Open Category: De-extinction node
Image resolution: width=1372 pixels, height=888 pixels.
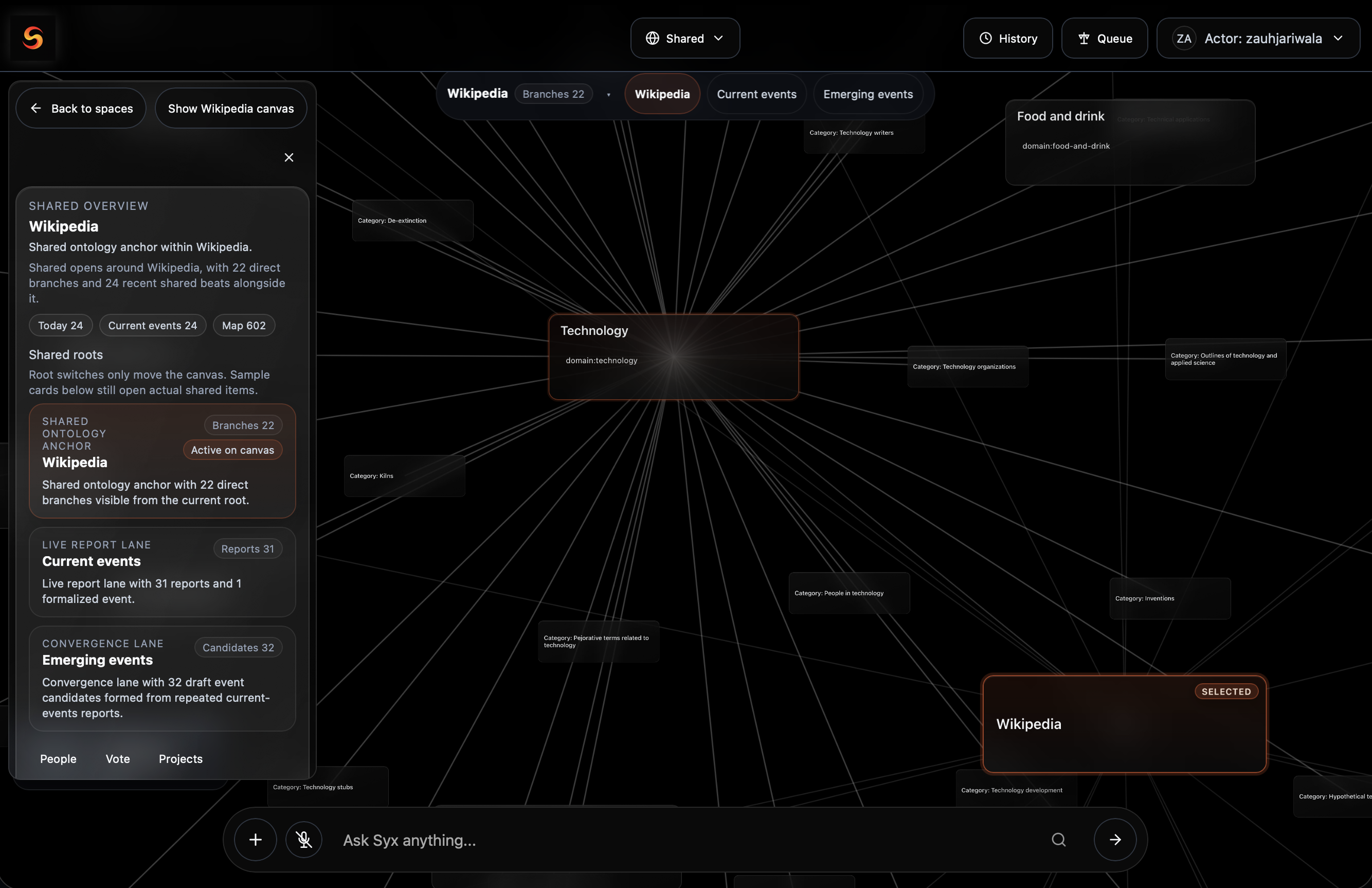pos(412,220)
